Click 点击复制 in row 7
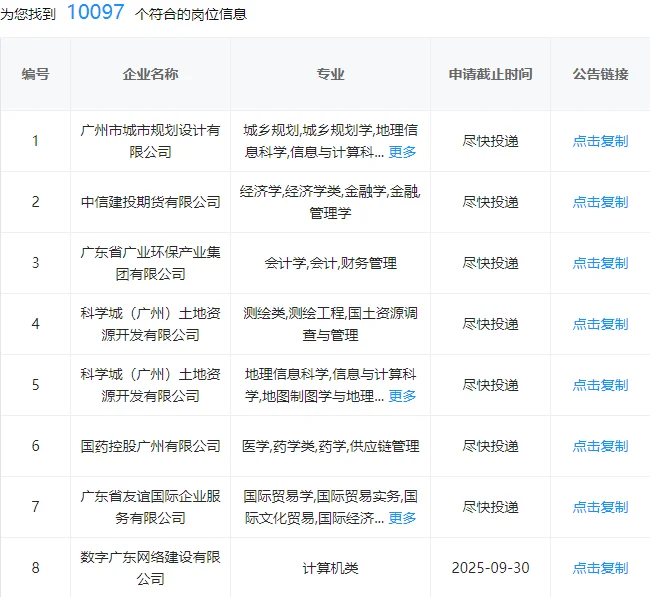 click(x=600, y=507)
